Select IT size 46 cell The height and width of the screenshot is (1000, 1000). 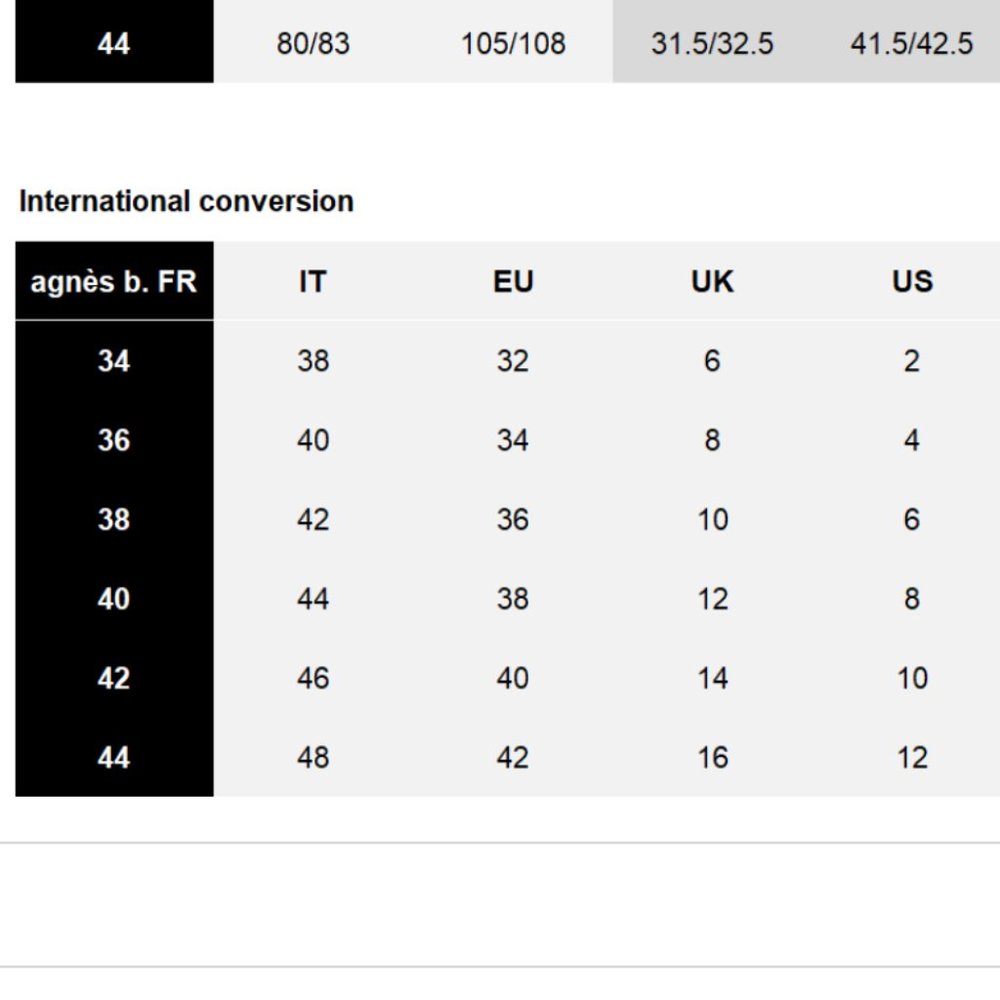313,678
